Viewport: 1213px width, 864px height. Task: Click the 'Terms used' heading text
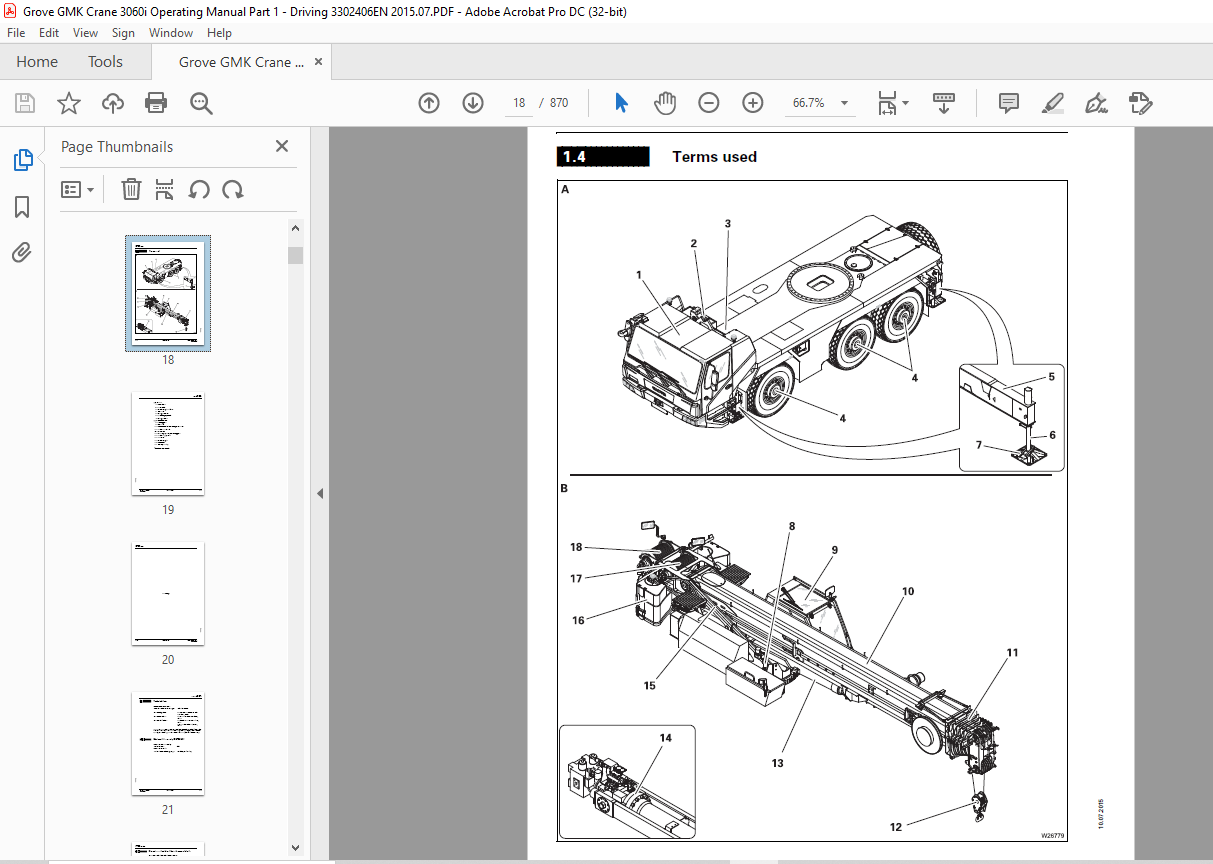714,156
